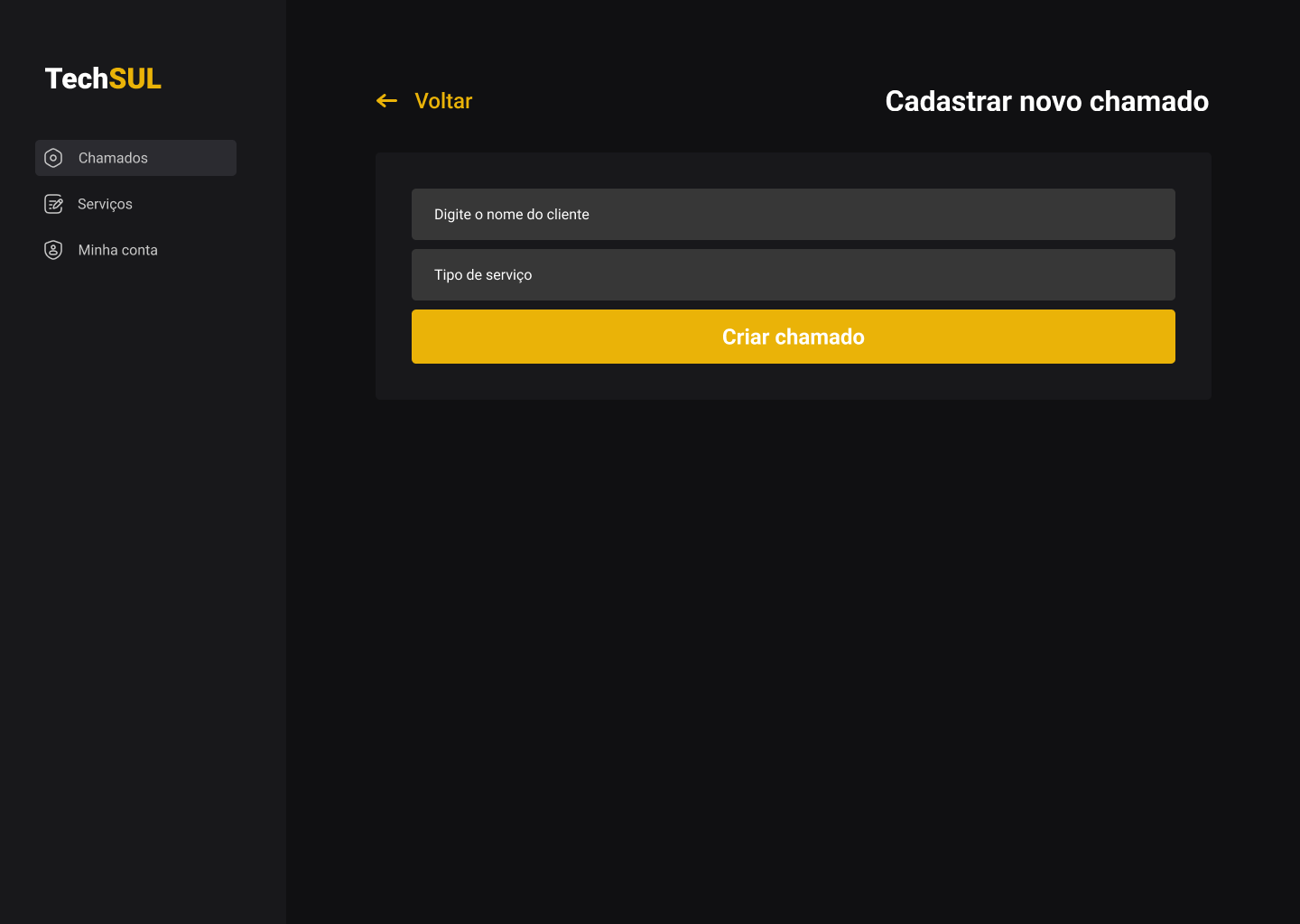
Task: Go to Serviços in the sidebar
Action: point(105,204)
